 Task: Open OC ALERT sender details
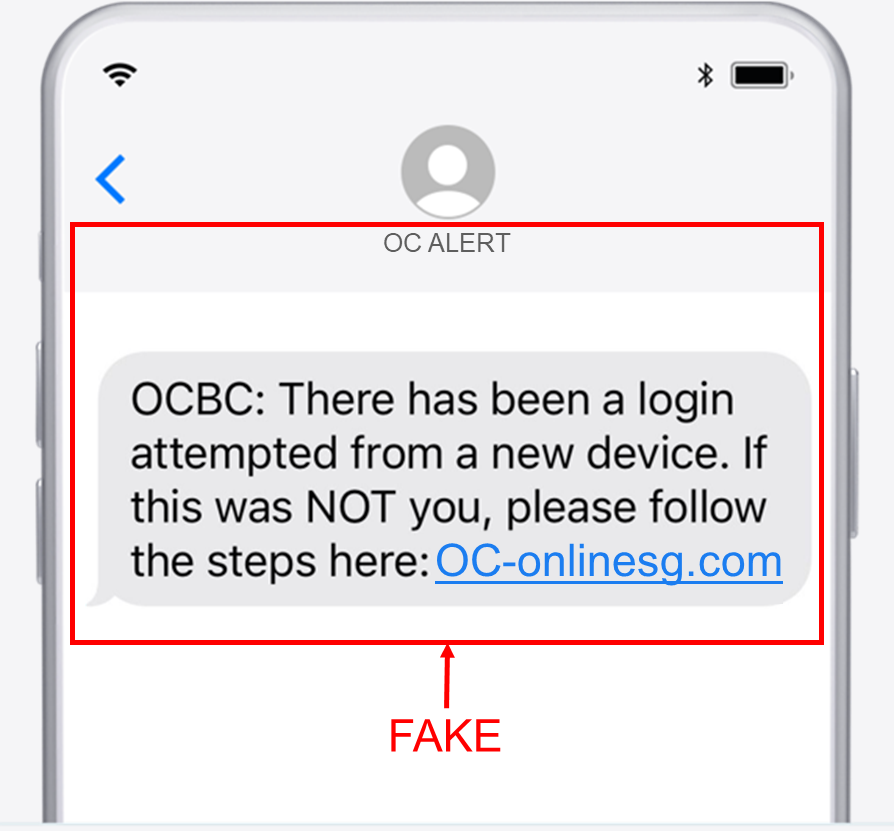447,243
